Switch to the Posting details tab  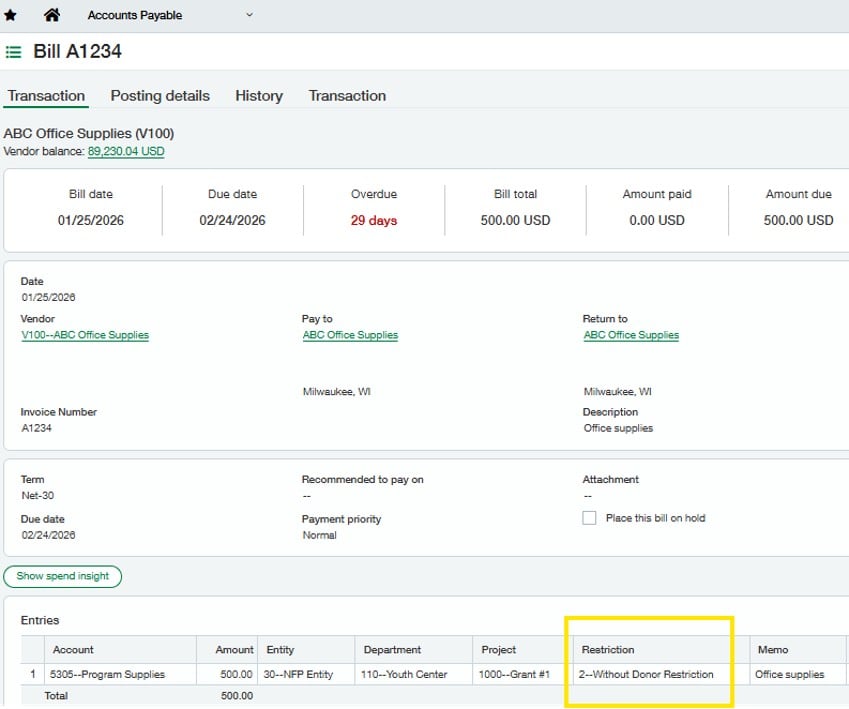click(x=160, y=96)
